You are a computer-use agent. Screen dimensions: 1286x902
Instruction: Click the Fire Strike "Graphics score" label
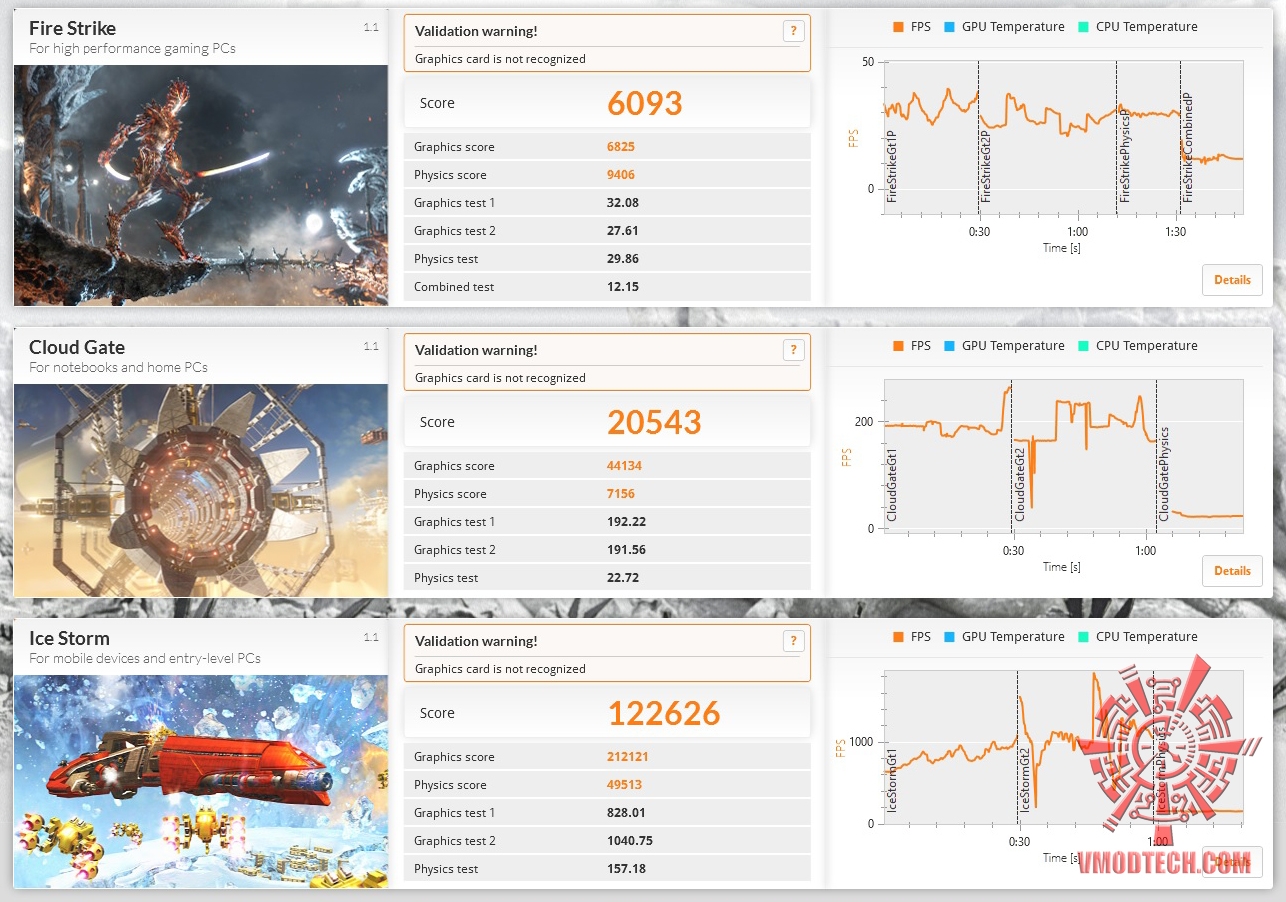[454, 147]
